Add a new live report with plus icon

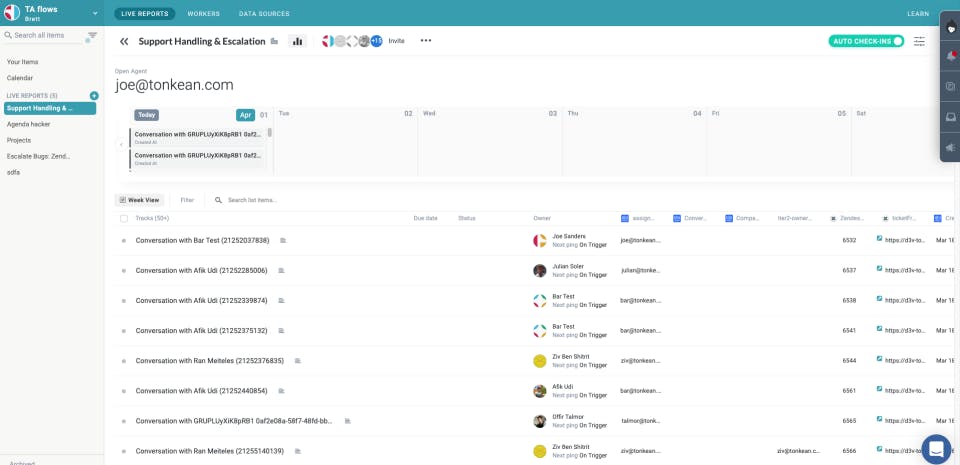click(94, 95)
